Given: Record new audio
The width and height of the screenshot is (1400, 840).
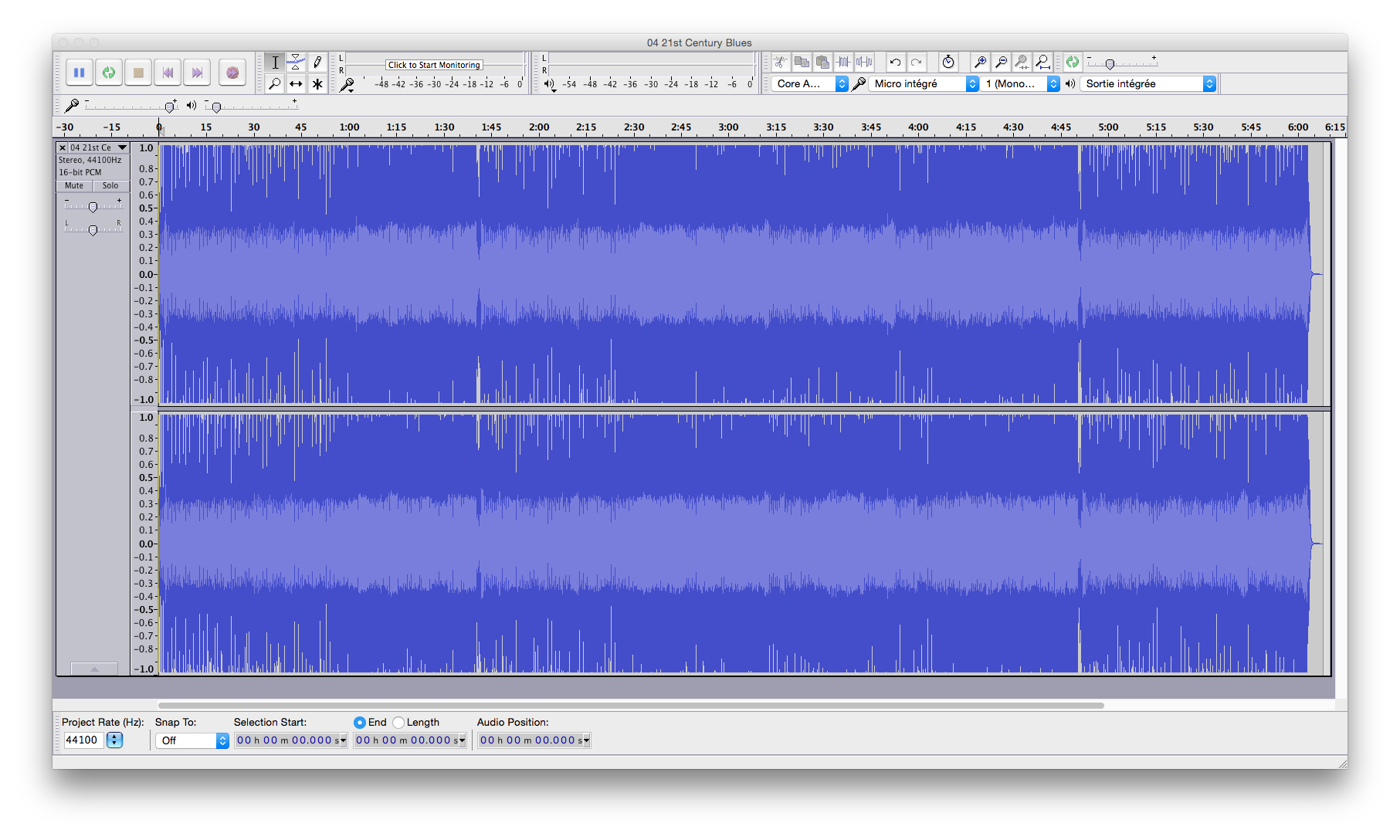Looking at the screenshot, I should pyautogui.click(x=232, y=72).
